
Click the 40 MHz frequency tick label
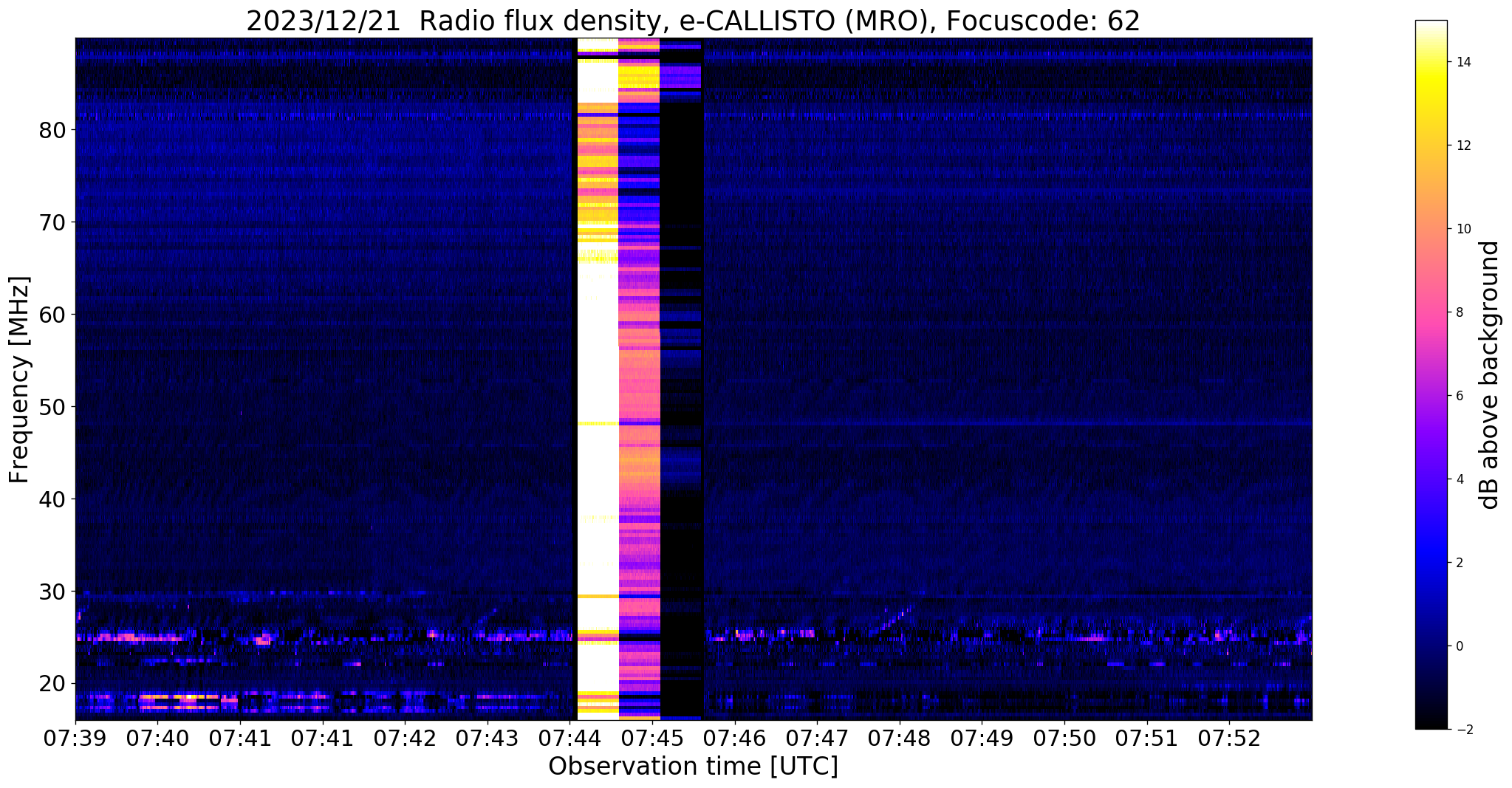52,499
